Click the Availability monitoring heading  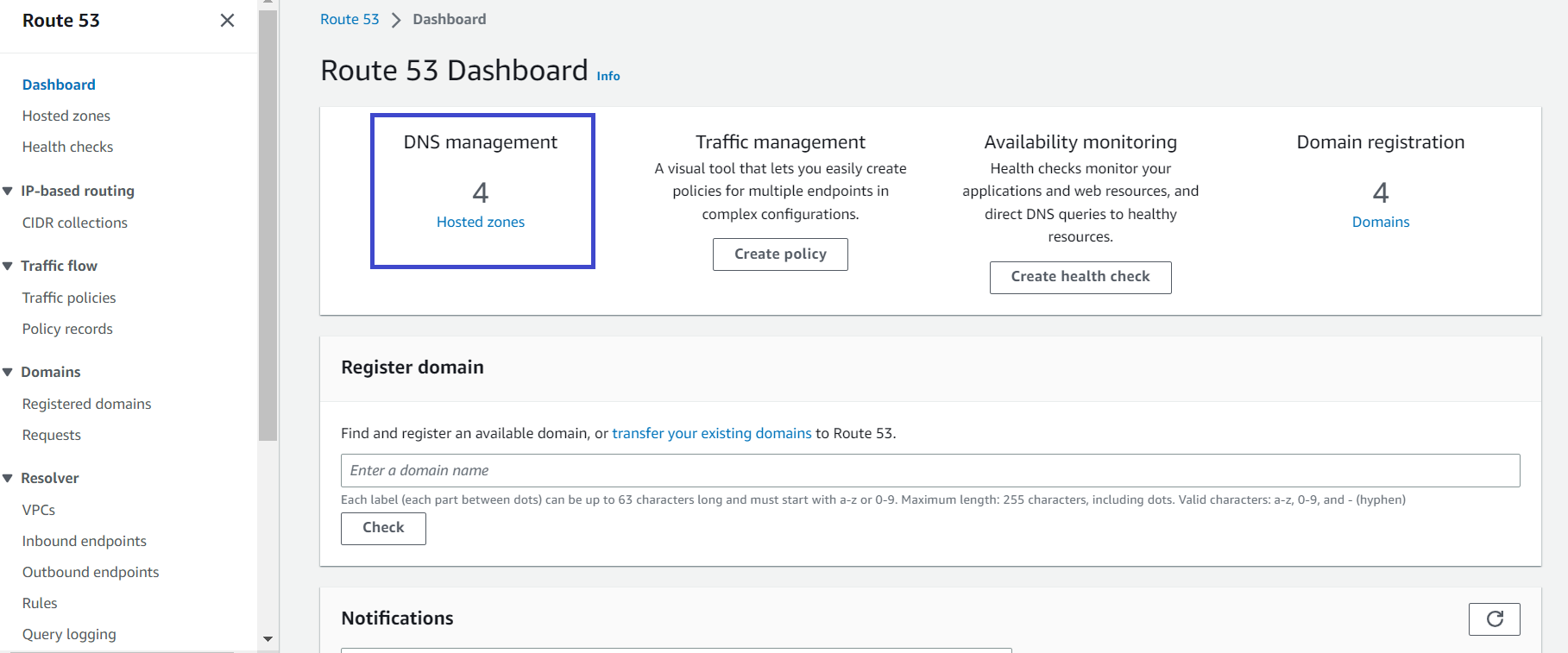point(1080,142)
